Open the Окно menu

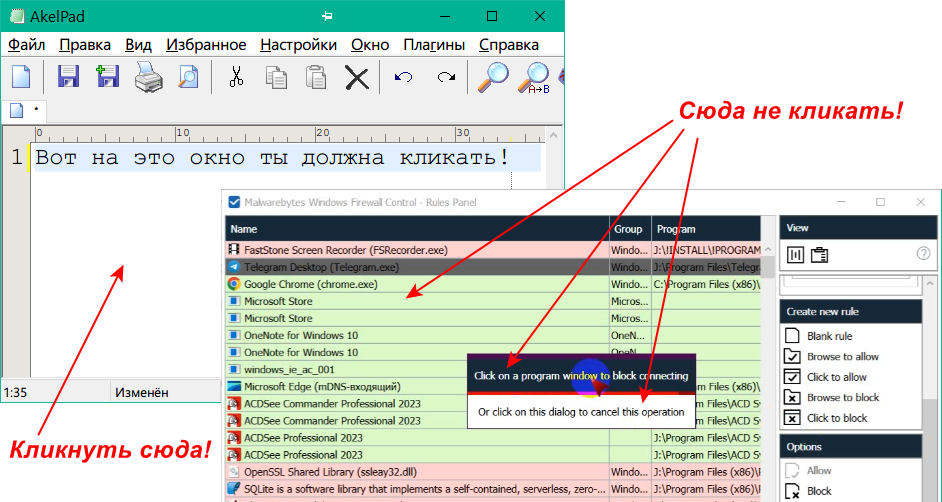click(x=370, y=45)
